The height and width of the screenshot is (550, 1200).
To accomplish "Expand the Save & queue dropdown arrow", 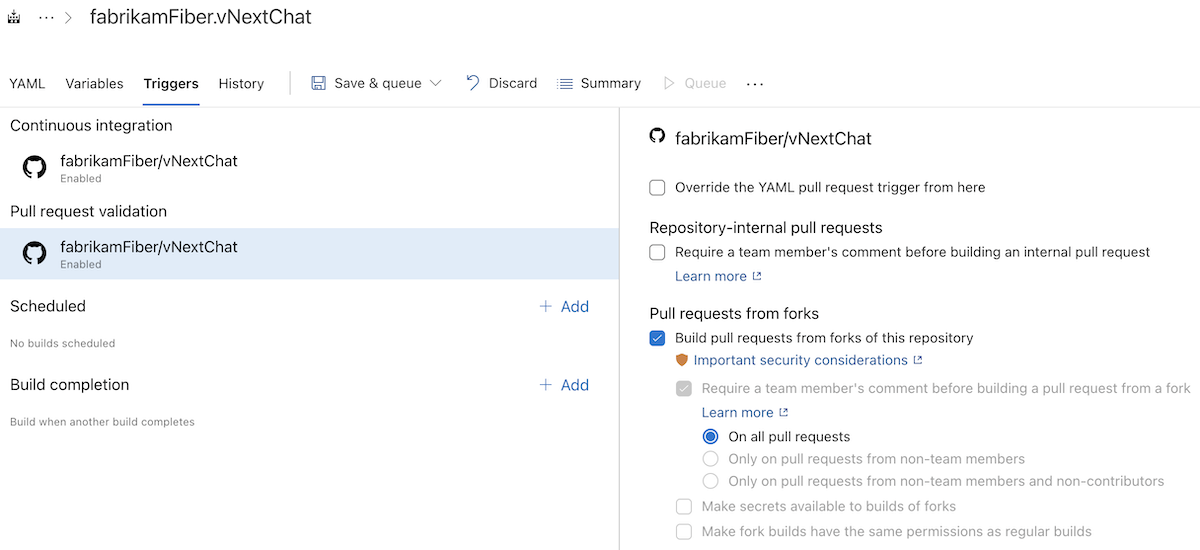I will [x=435, y=83].
